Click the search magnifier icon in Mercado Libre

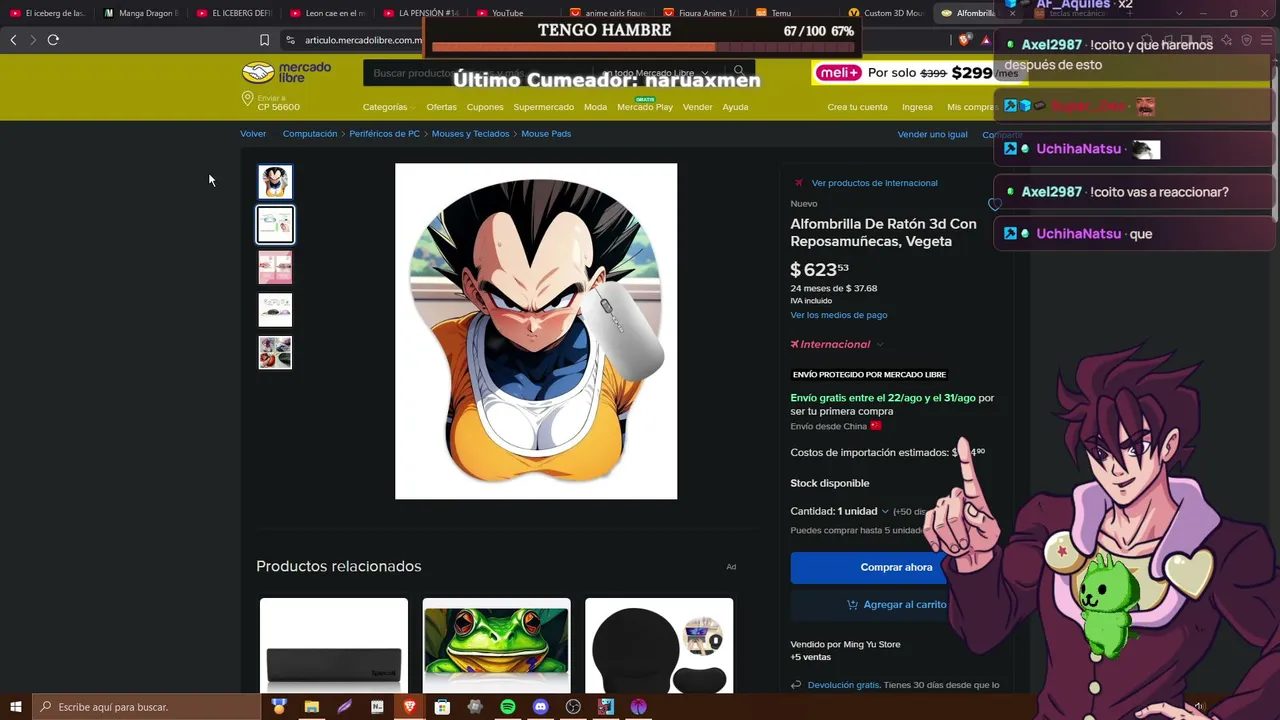click(738, 71)
